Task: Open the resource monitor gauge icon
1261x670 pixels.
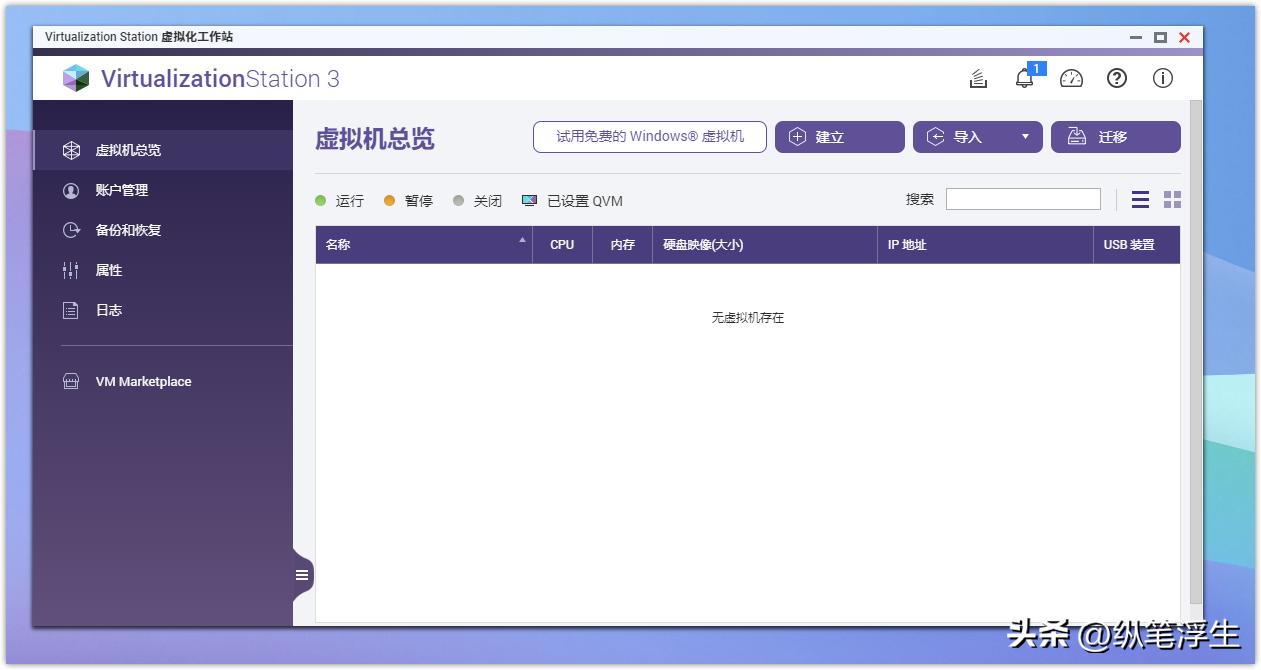Action: [x=1071, y=77]
